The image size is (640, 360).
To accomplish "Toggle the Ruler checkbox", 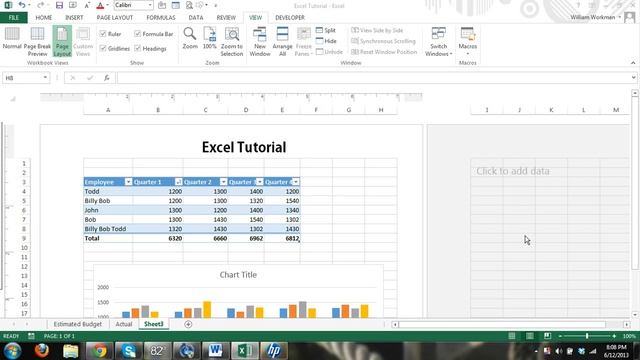I will click(x=103, y=34).
